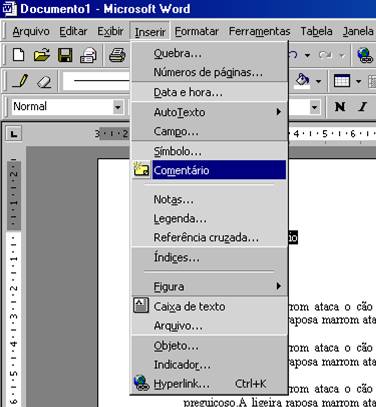Click the Print icon in the toolbar
The height and width of the screenshot is (407, 376).
(117, 55)
